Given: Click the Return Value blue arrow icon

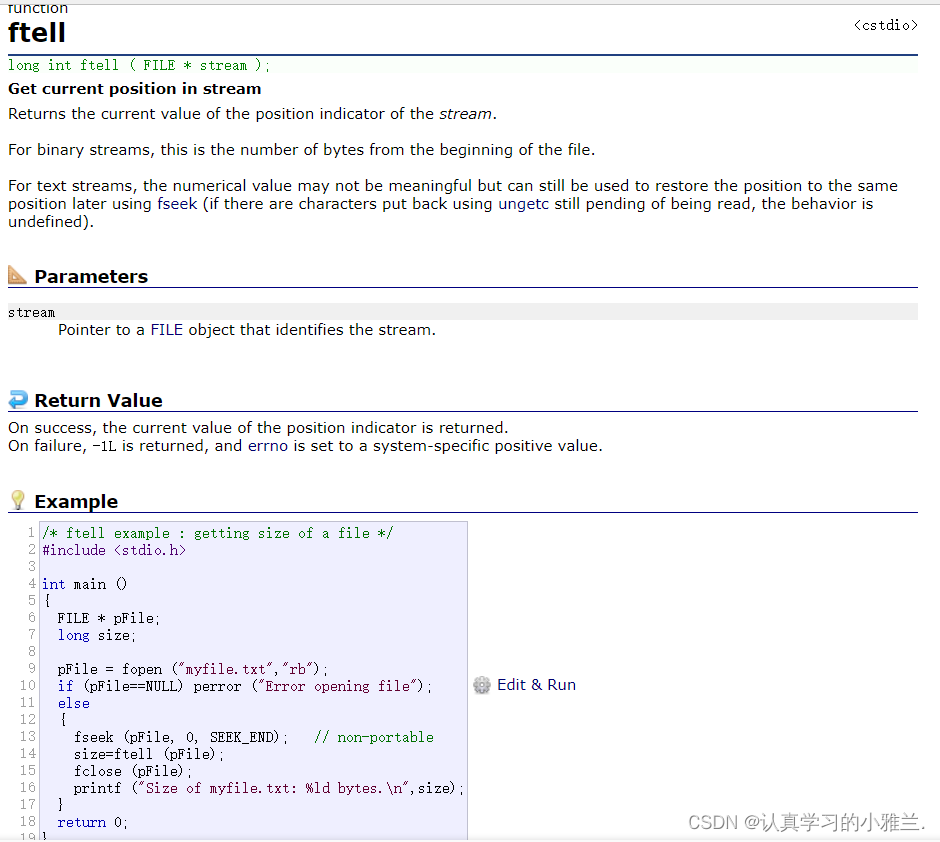Looking at the screenshot, I should coord(18,400).
